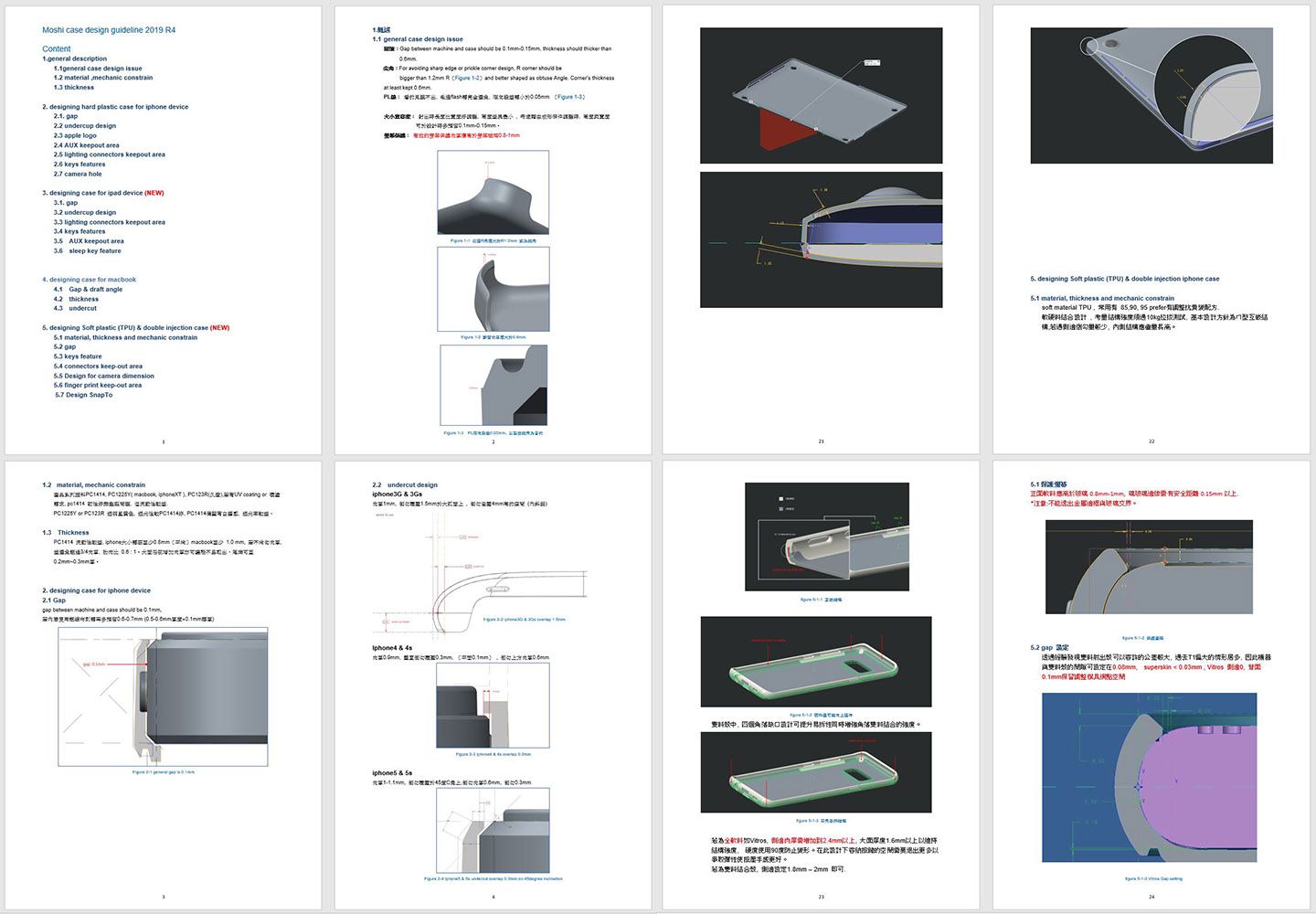Click the section 5 Soft plastic heading on page 22
This screenshot has height=914, width=1316.
1124,279
